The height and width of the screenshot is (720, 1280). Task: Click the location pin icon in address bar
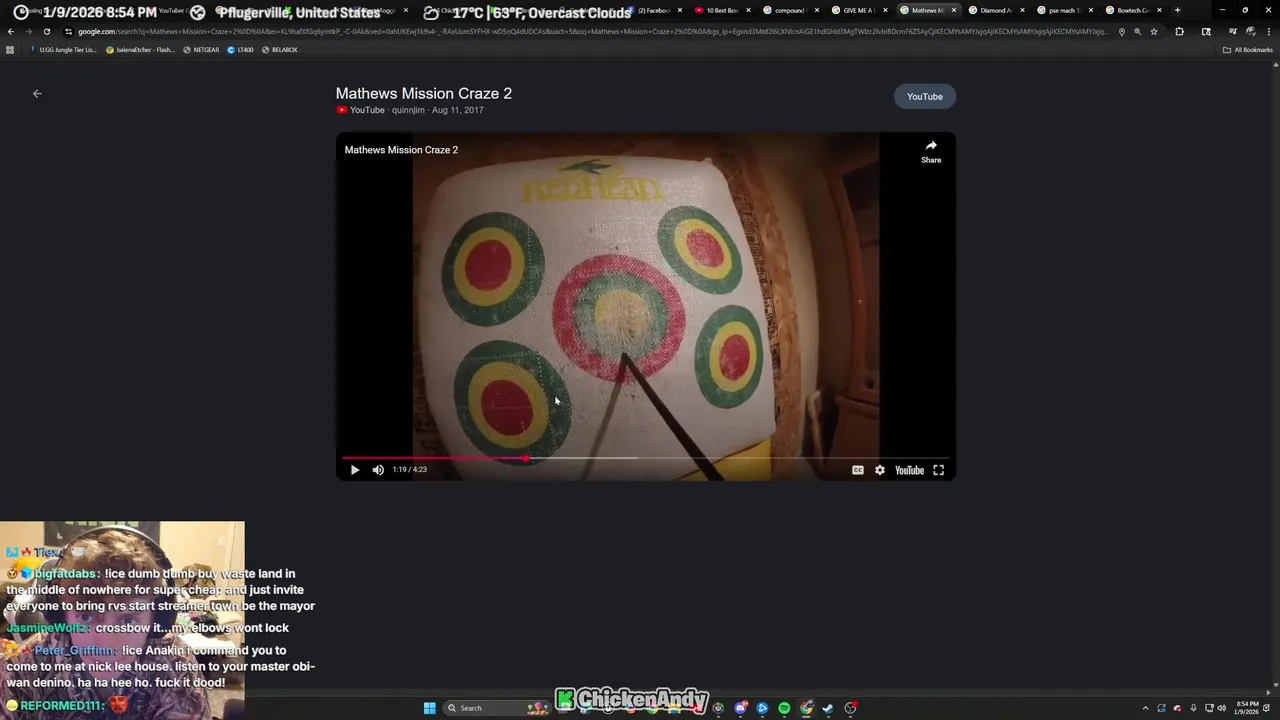[x=1121, y=31]
